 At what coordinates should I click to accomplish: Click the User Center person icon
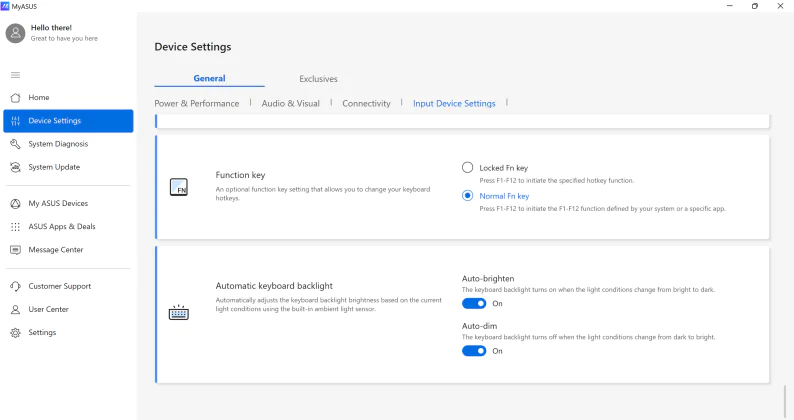coord(16,309)
